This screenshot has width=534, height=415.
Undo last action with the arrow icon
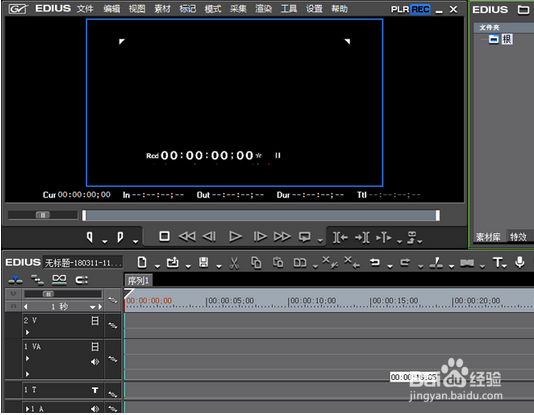pyautogui.click(x=375, y=262)
